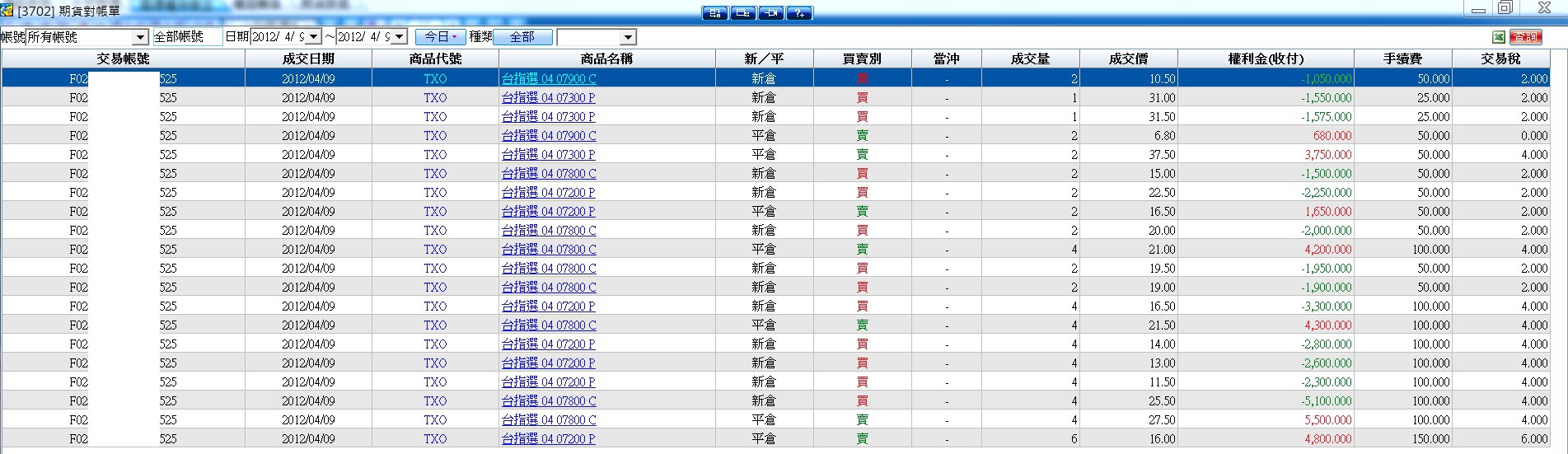The height and width of the screenshot is (454, 1568).
Task: Sort by the 商品名稱 column header
Action: pyautogui.click(x=606, y=59)
